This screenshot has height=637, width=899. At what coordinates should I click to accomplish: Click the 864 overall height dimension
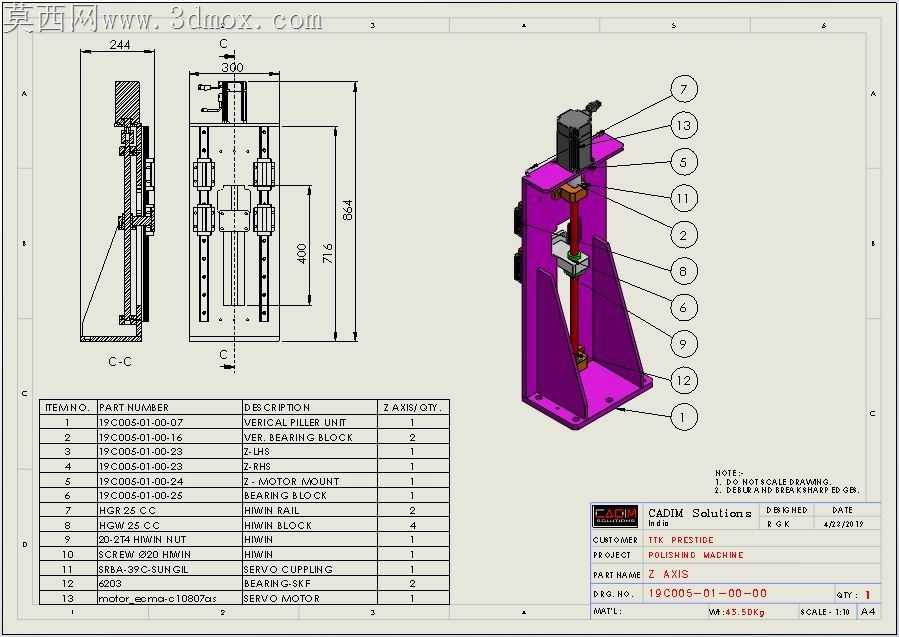(347, 210)
